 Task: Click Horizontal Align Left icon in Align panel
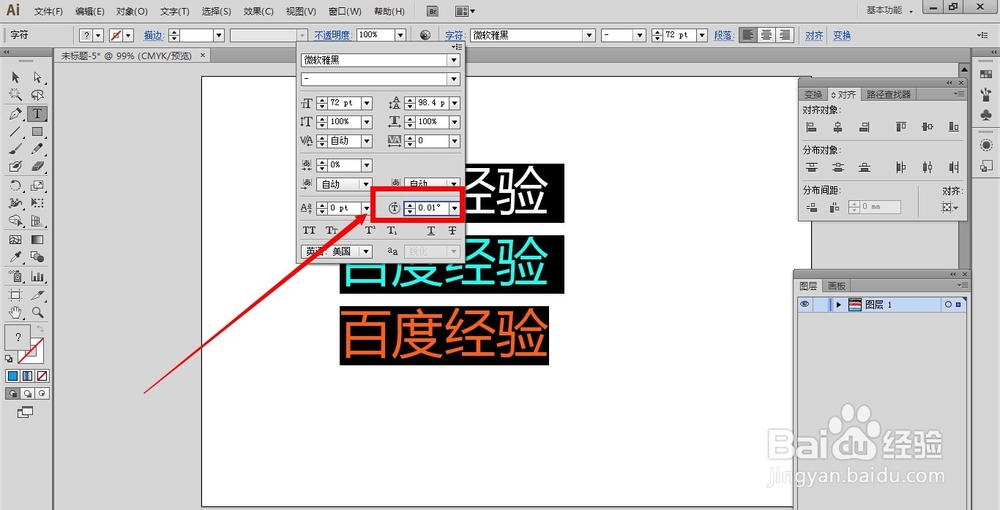tap(811, 127)
